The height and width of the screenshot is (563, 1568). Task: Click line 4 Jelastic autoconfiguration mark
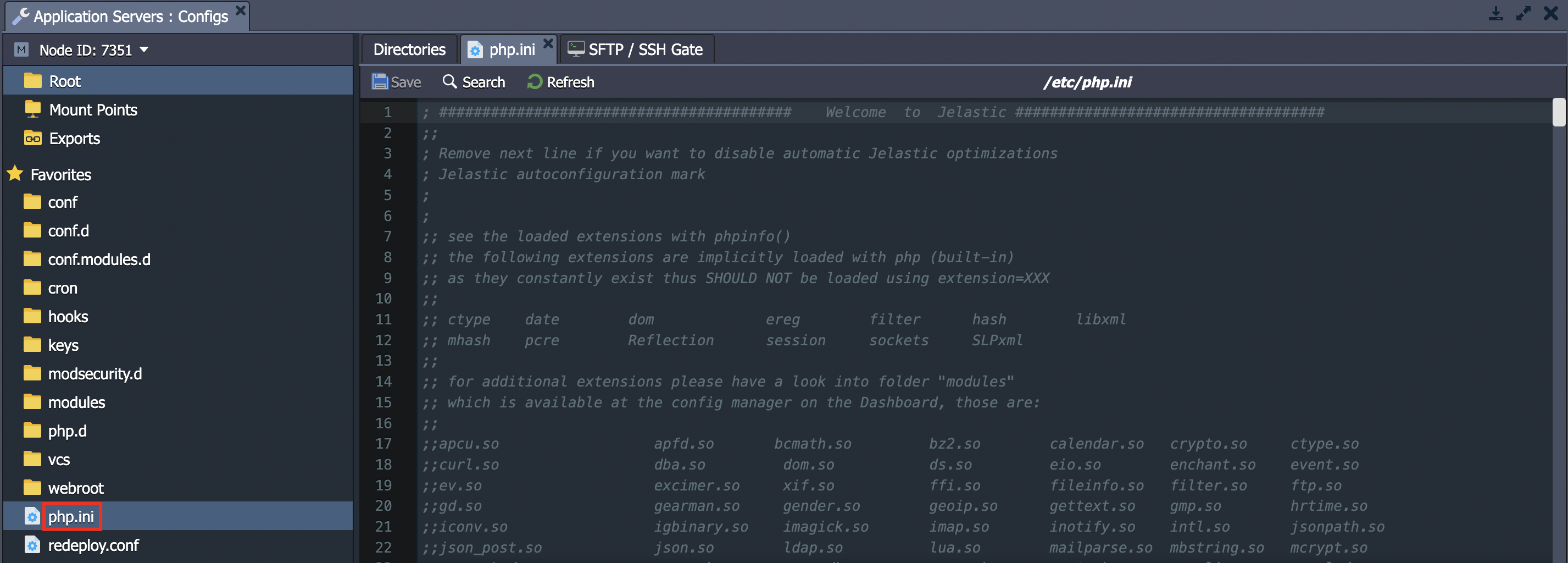[x=564, y=174]
